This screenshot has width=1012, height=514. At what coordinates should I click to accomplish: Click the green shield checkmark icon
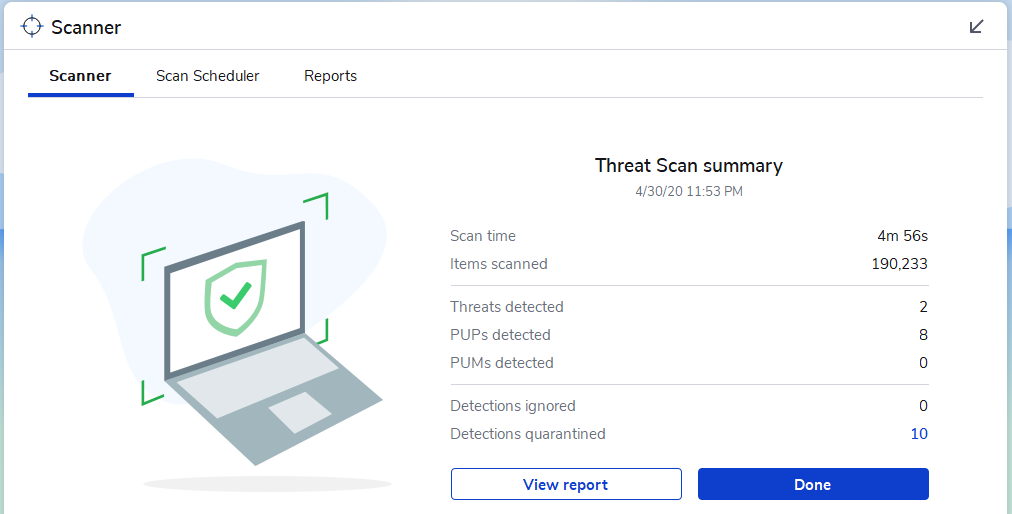tap(236, 297)
